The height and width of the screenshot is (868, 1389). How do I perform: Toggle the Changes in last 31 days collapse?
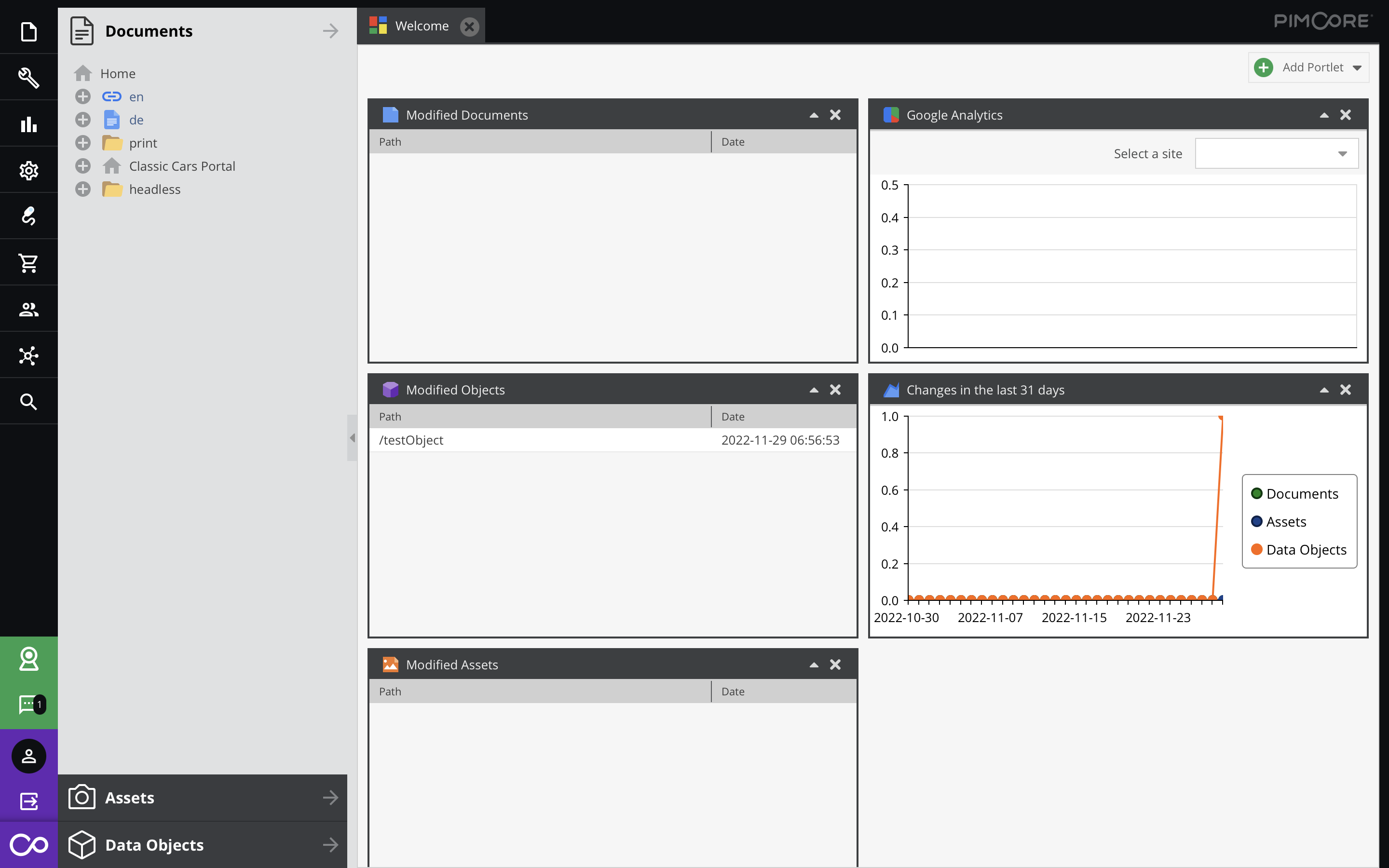click(x=1325, y=389)
